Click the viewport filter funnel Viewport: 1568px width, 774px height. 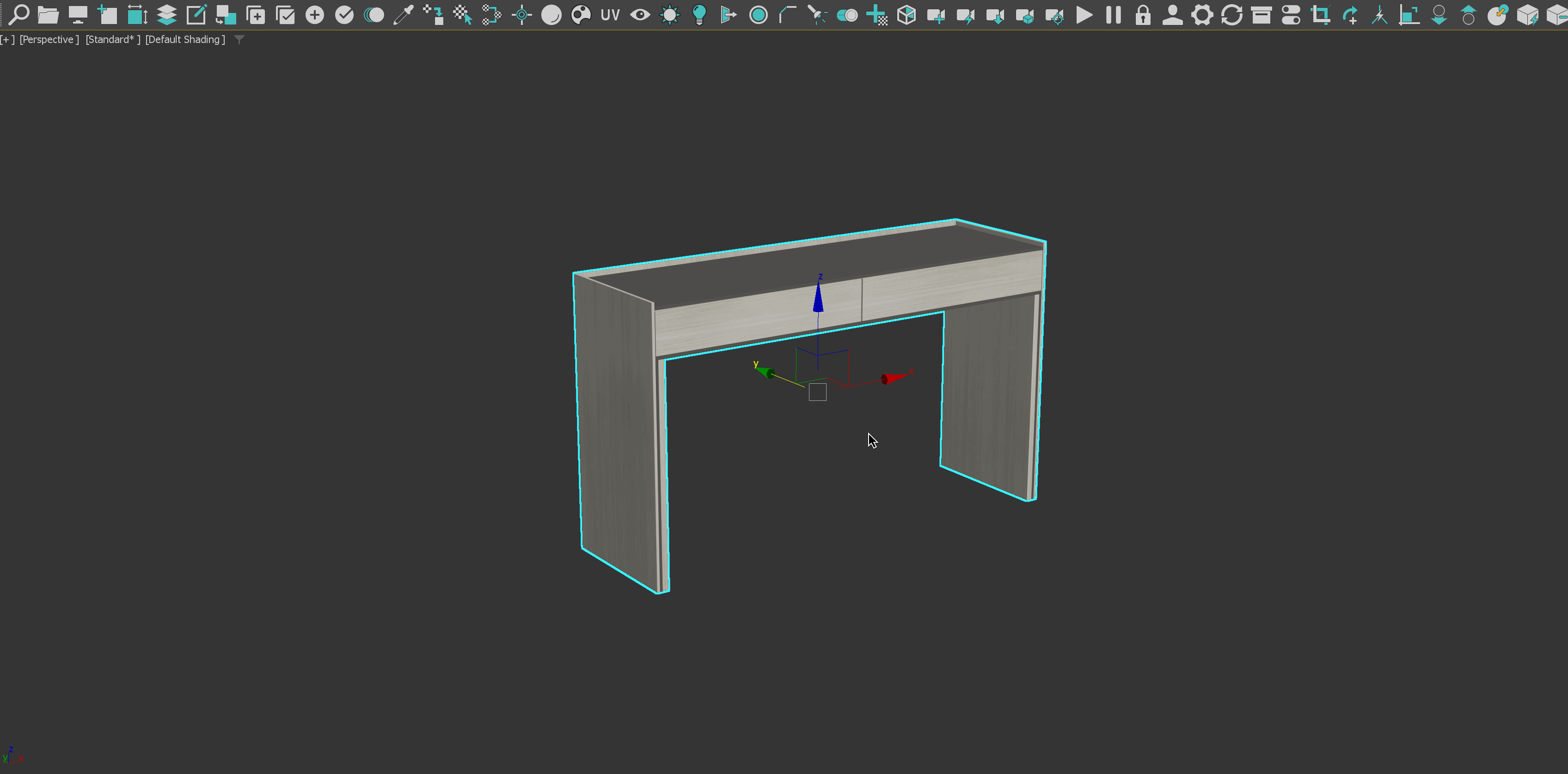point(239,39)
